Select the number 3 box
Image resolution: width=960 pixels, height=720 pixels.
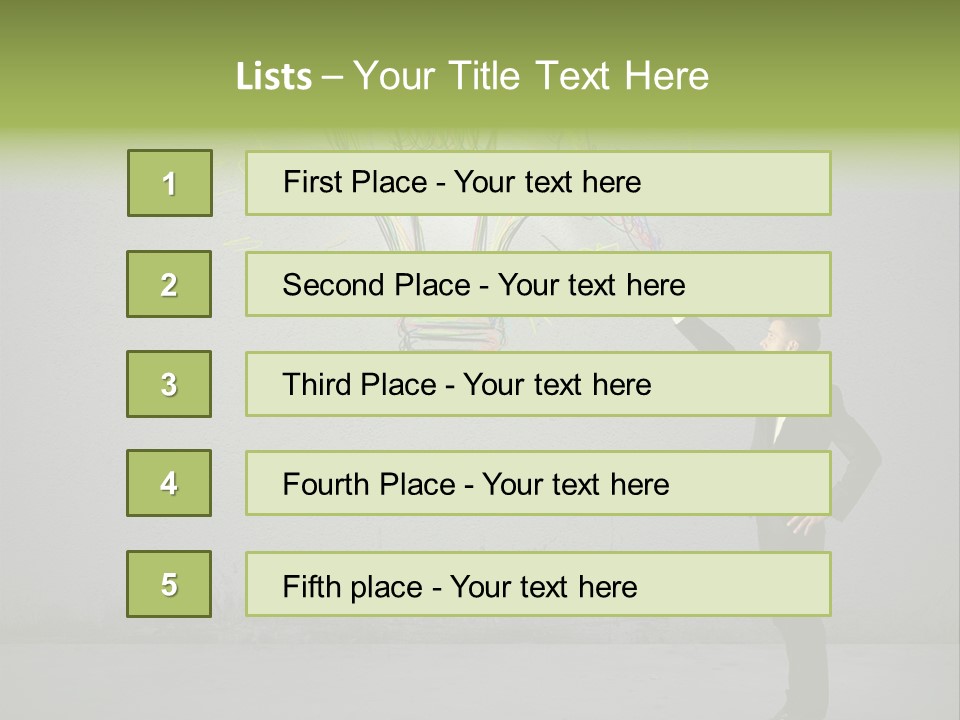pyautogui.click(x=169, y=384)
